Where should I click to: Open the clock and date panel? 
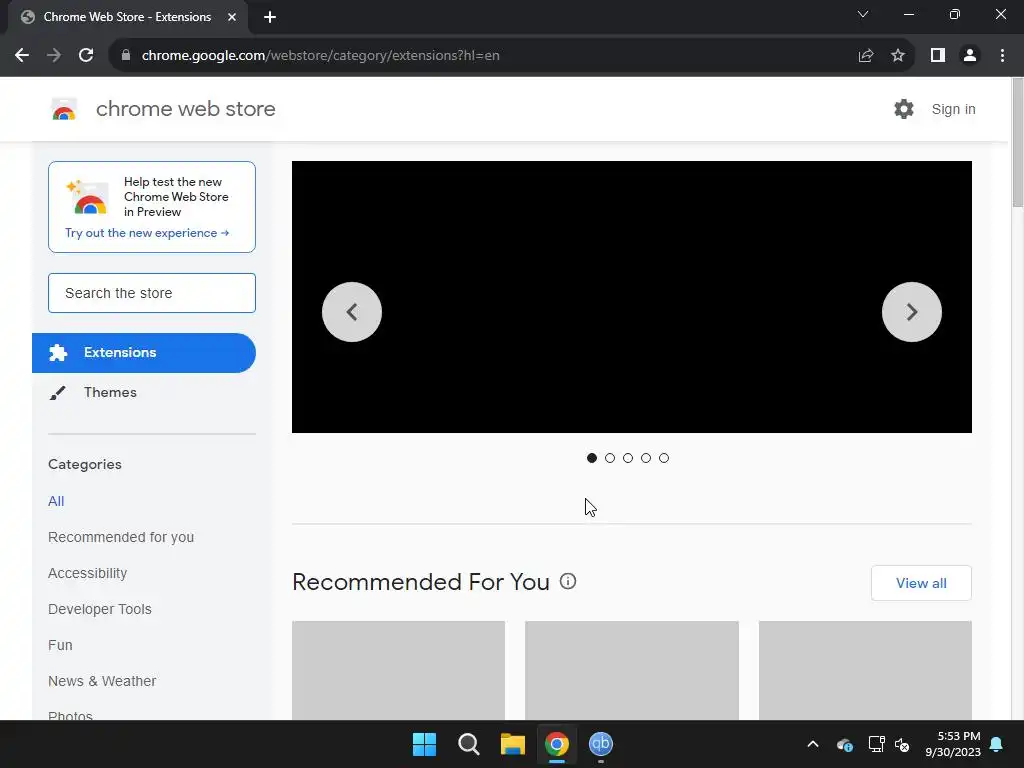[953, 744]
